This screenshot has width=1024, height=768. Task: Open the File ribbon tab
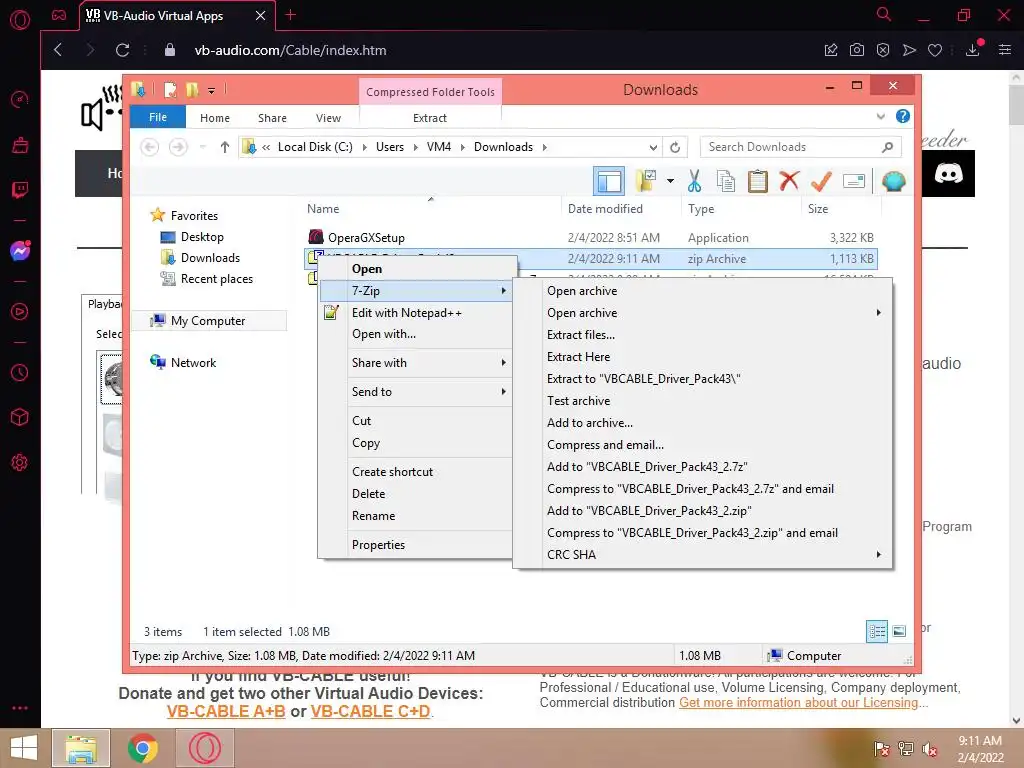pyautogui.click(x=158, y=118)
